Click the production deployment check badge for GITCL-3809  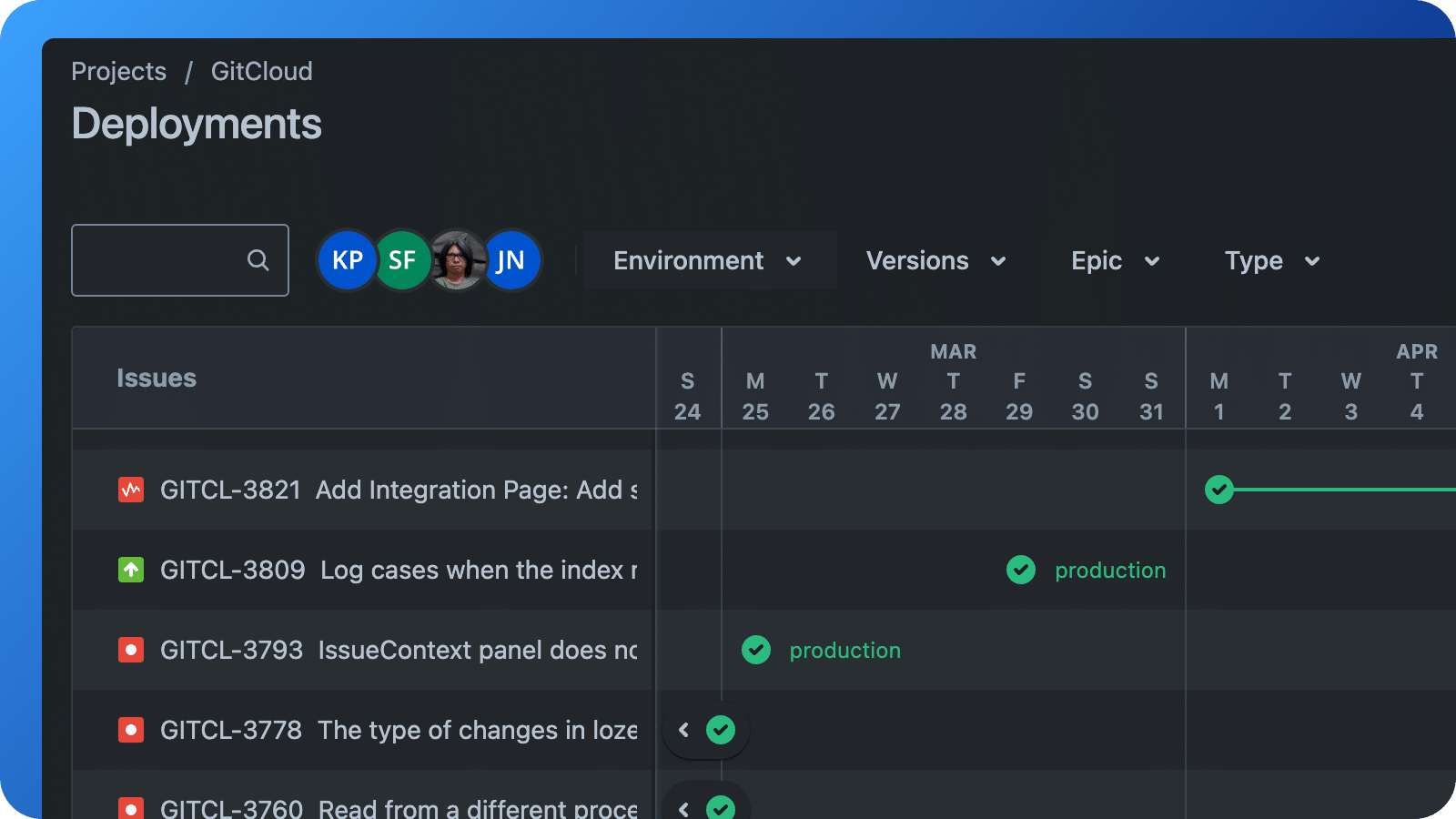coord(1020,570)
